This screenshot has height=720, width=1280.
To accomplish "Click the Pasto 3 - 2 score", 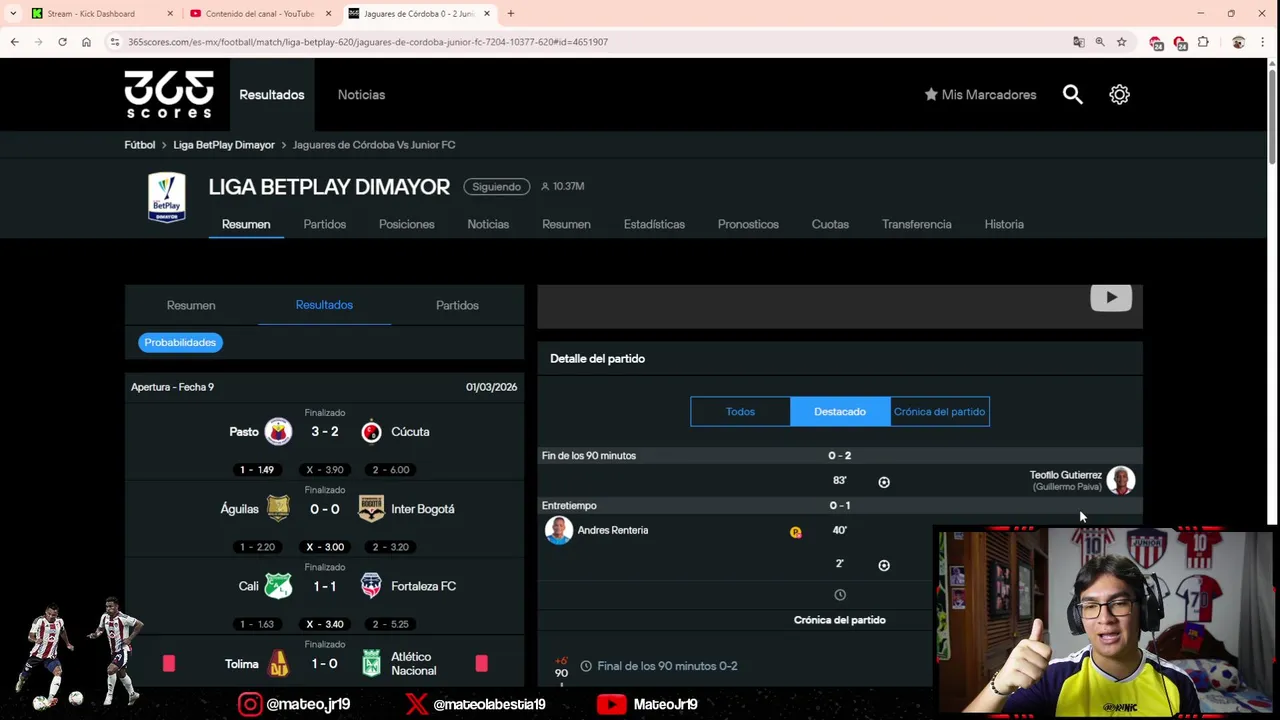I will [x=325, y=431].
